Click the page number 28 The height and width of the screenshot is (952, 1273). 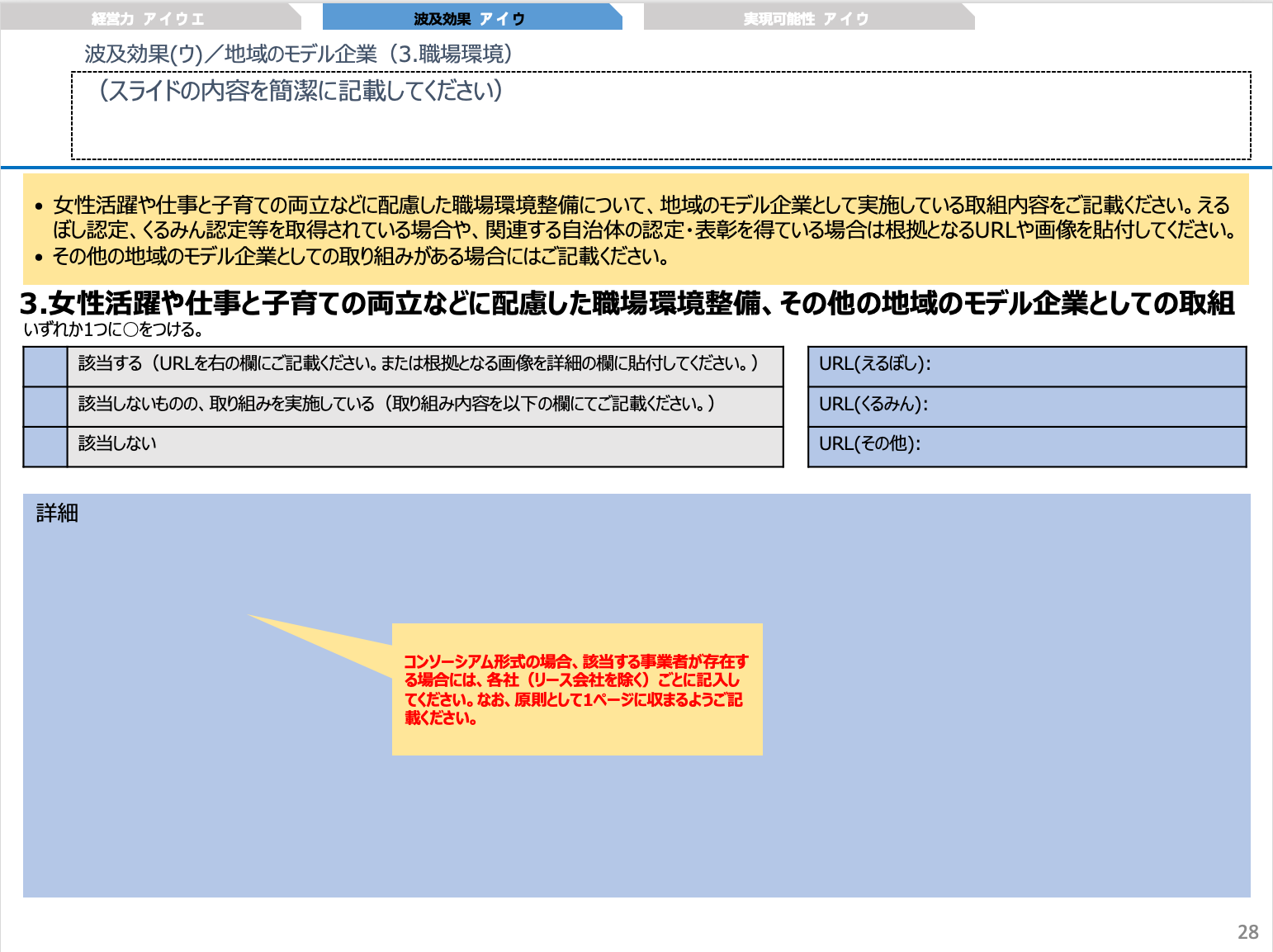click(1247, 932)
